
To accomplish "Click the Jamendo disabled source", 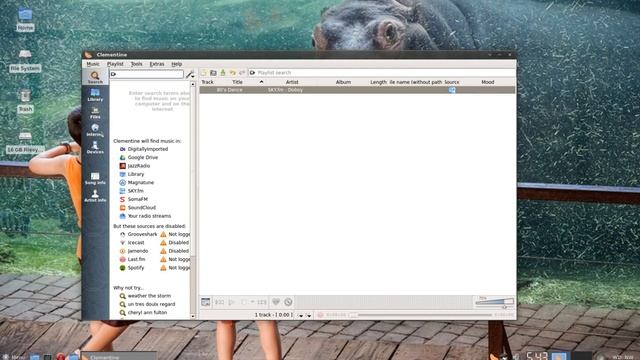I will click(134, 251).
